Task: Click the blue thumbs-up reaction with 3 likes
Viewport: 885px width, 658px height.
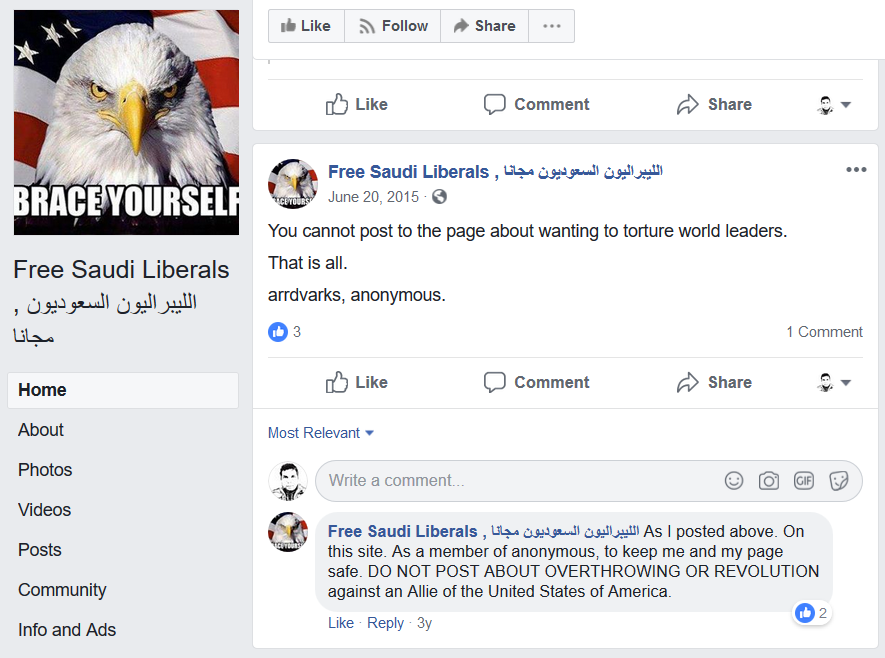Action: 278,332
